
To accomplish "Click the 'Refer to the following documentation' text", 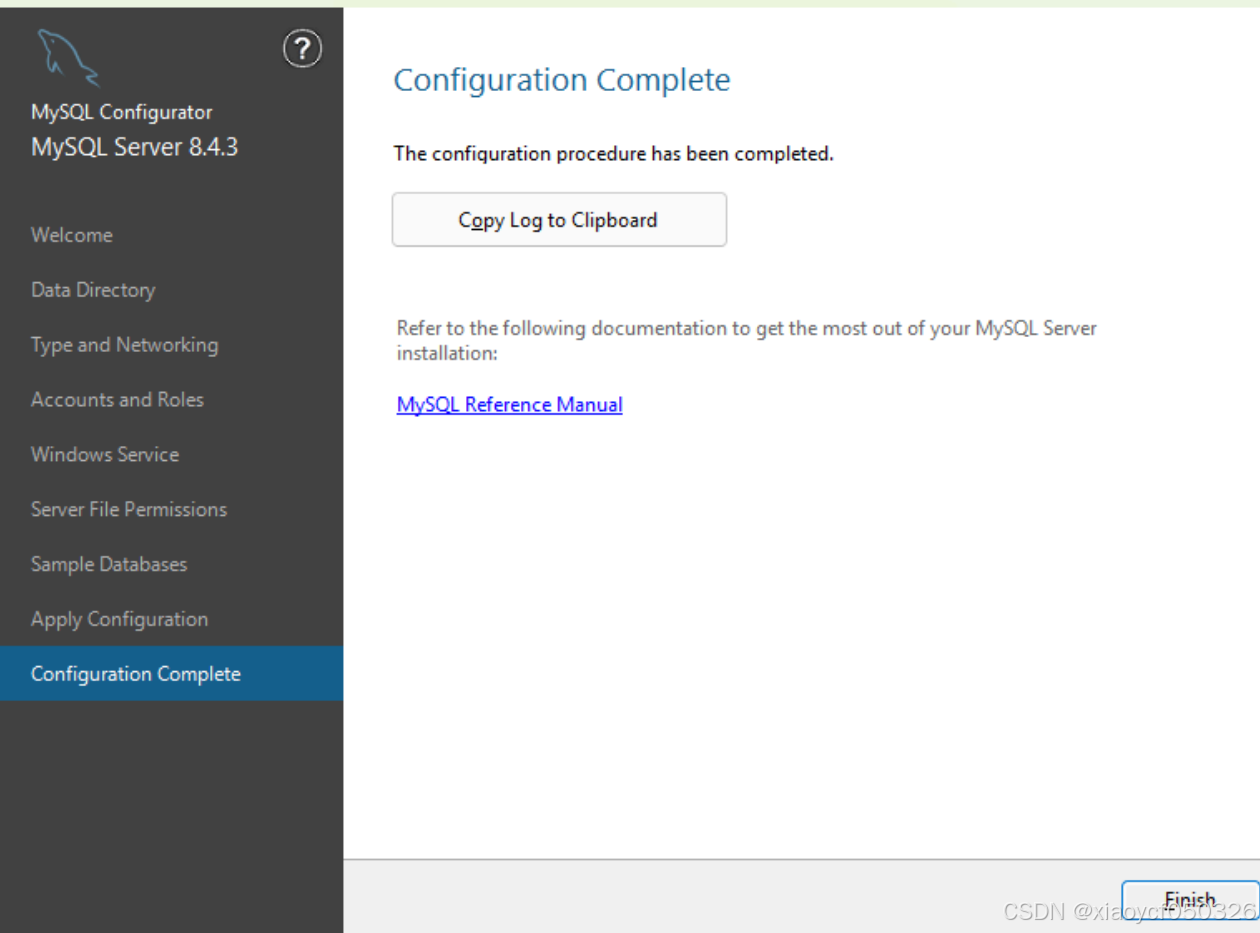I will 746,341.
